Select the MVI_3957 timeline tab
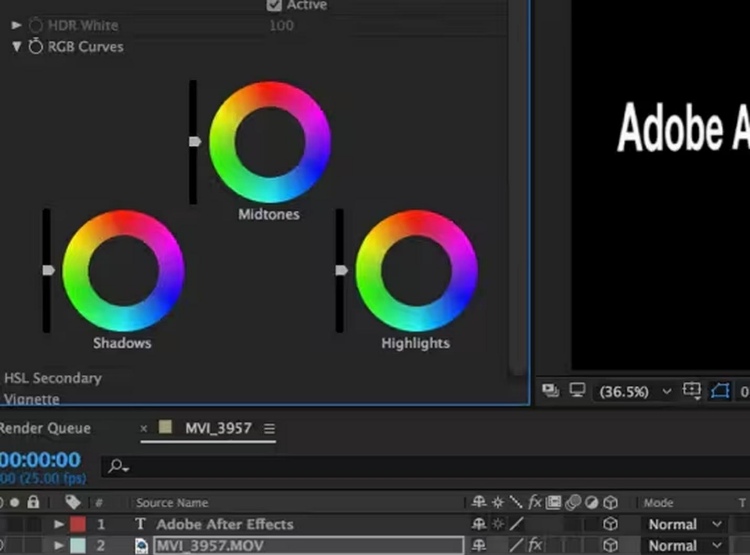Screen dimensions: 750x555 (218, 429)
